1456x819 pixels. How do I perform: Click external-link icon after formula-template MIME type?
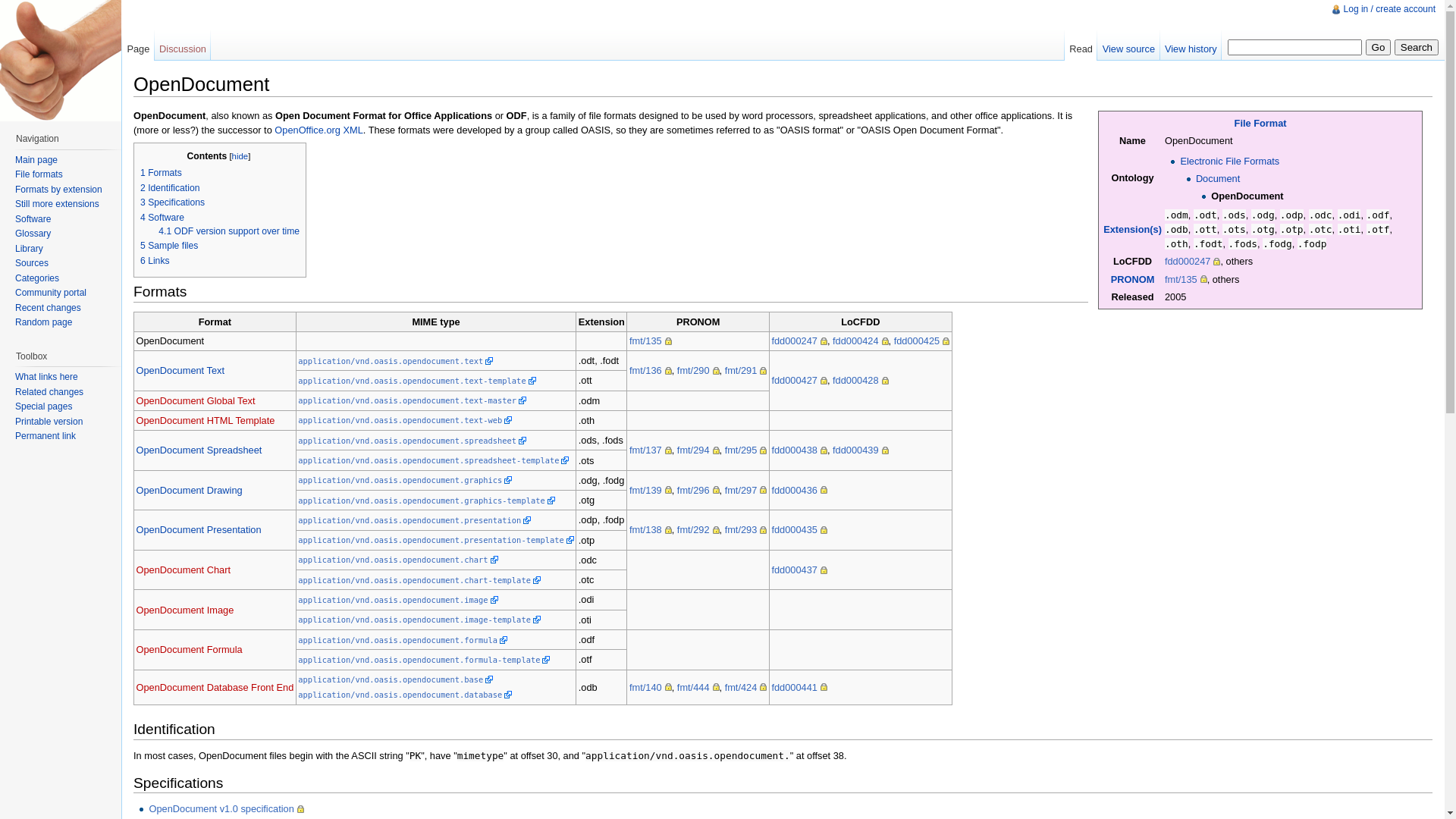(x=546, y=661)
